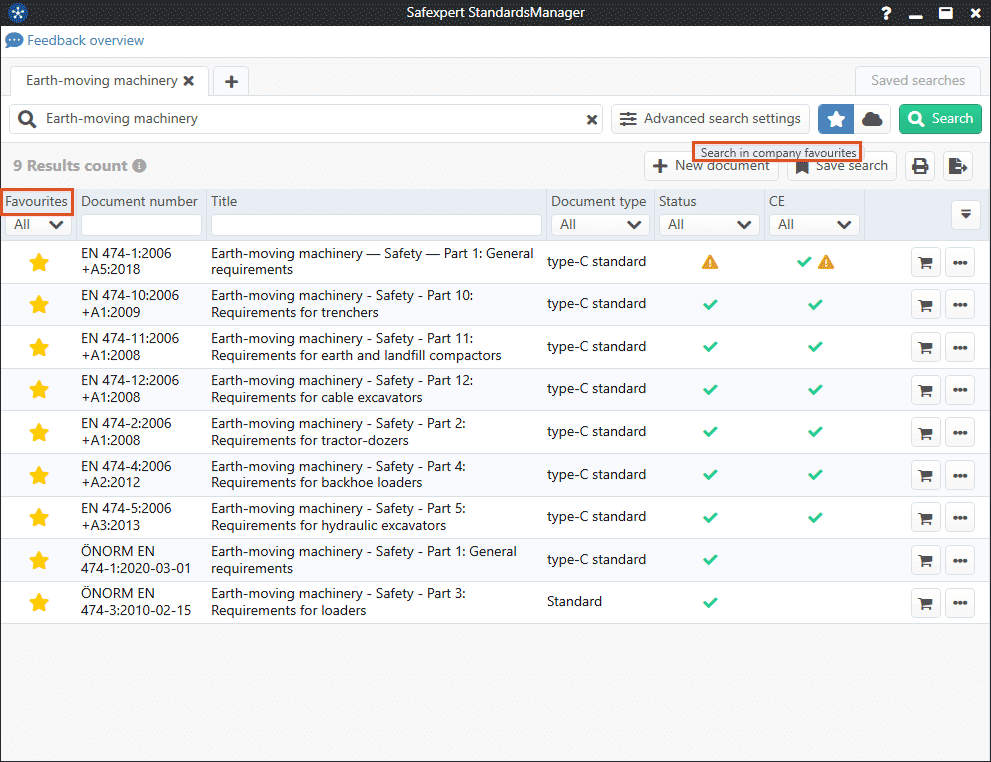Screen dimensions: 991x762
Task: Open the Document type filter dropdown
Action: 600,225
